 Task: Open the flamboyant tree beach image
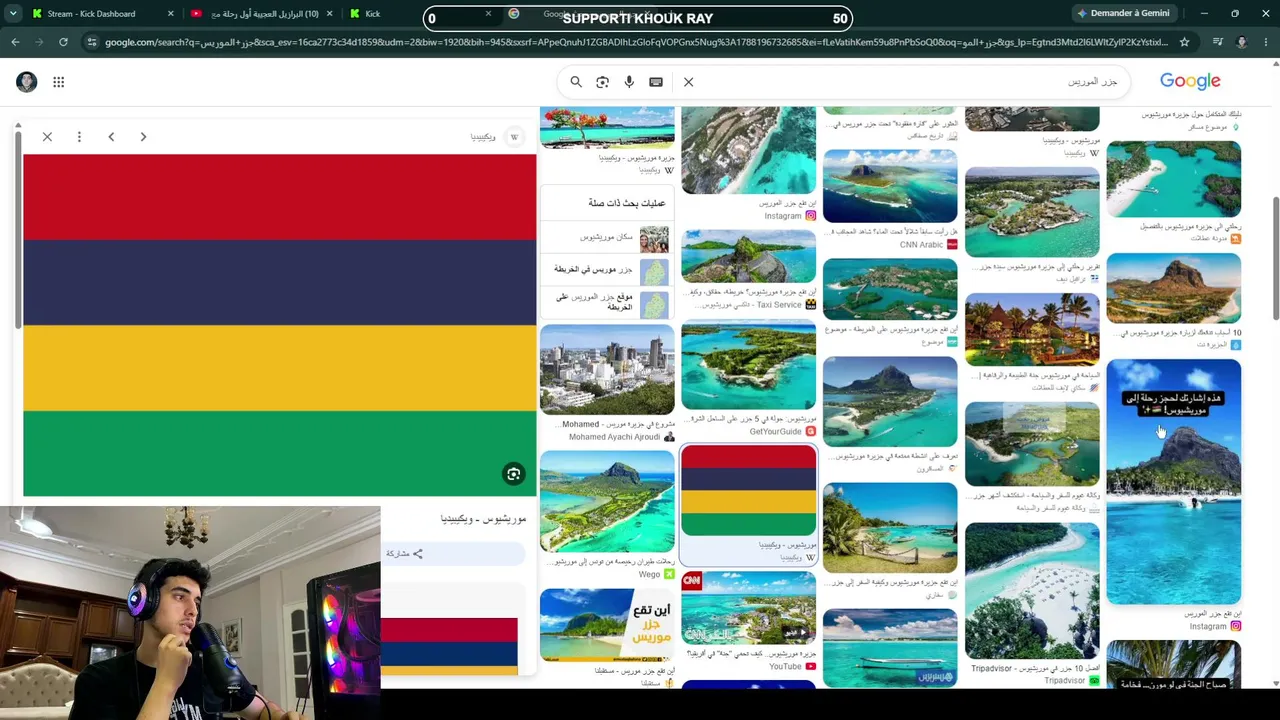tap(607, 128)
